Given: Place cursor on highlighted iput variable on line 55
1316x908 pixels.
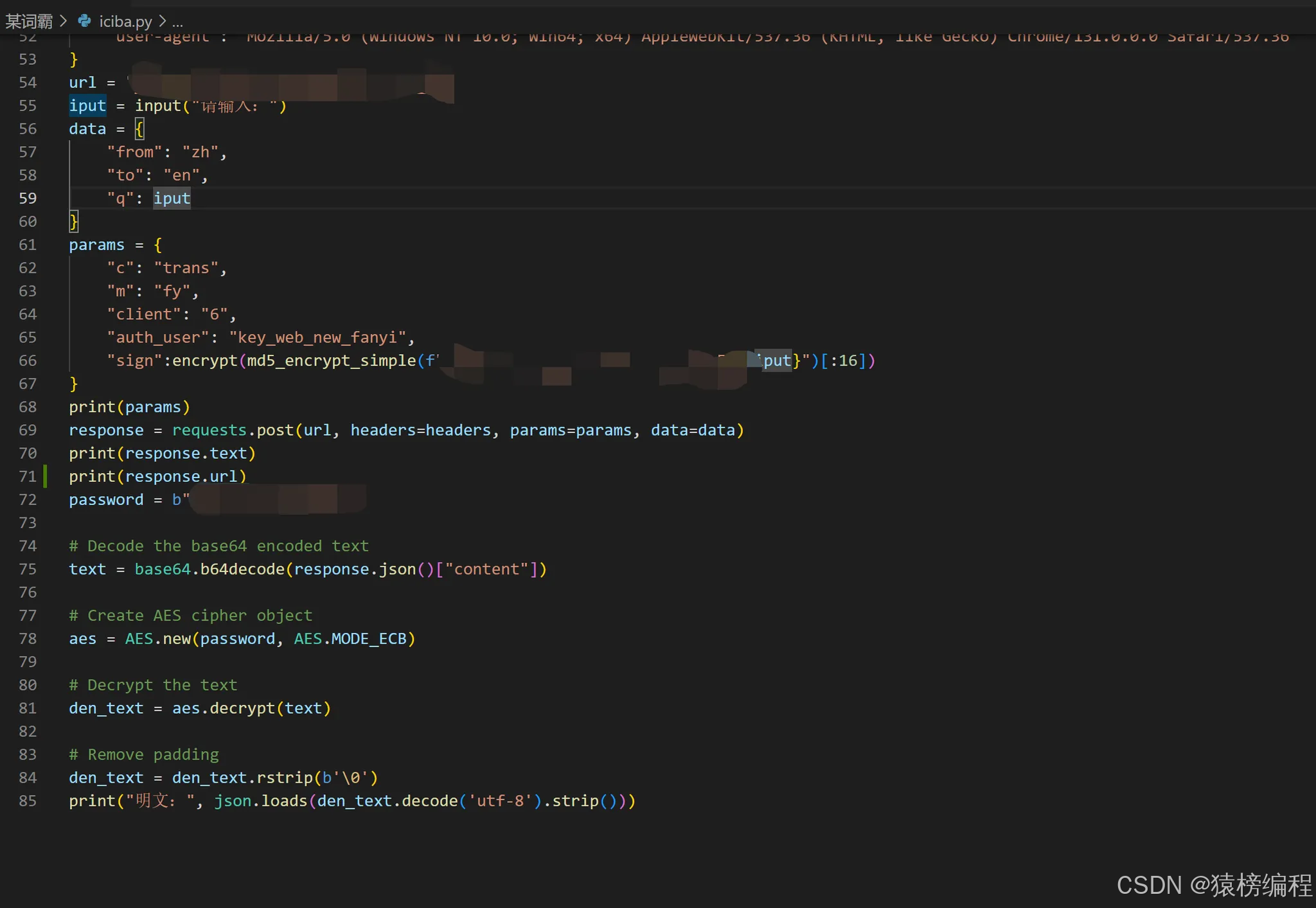Looking at the screenshot, I should (87, 105).
